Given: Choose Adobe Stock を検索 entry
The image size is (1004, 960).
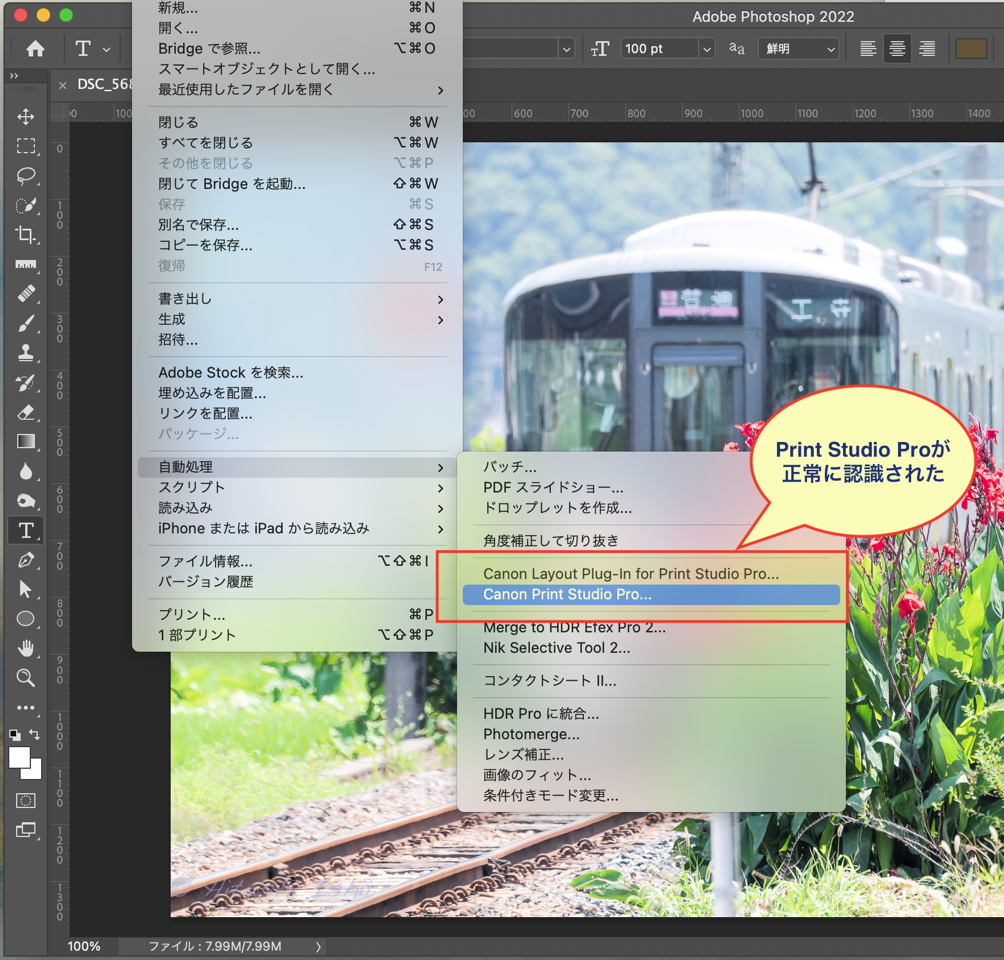Looking at the screenshot, I should coord(297,373).
